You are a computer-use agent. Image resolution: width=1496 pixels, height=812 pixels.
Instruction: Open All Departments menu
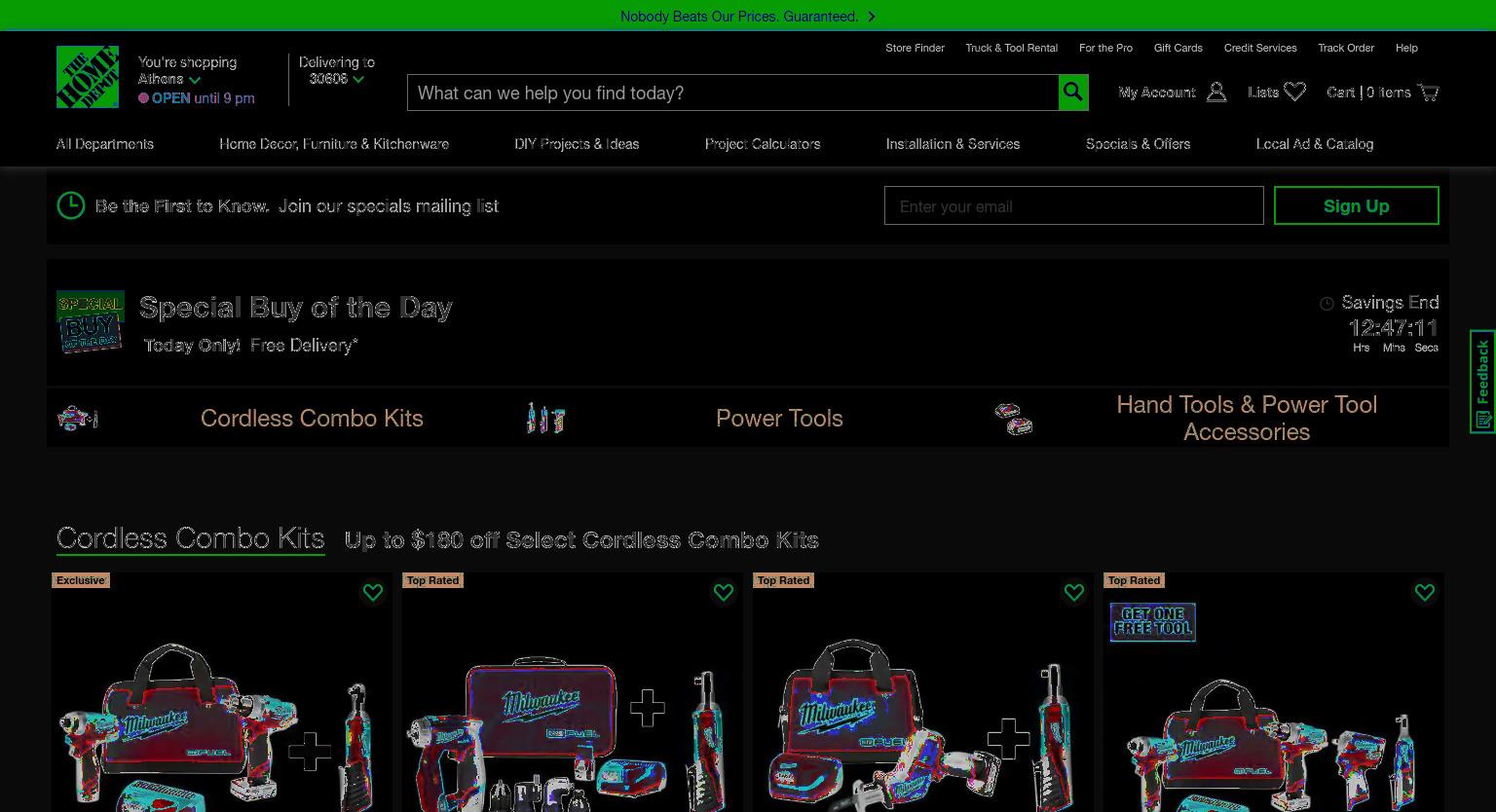105,144
